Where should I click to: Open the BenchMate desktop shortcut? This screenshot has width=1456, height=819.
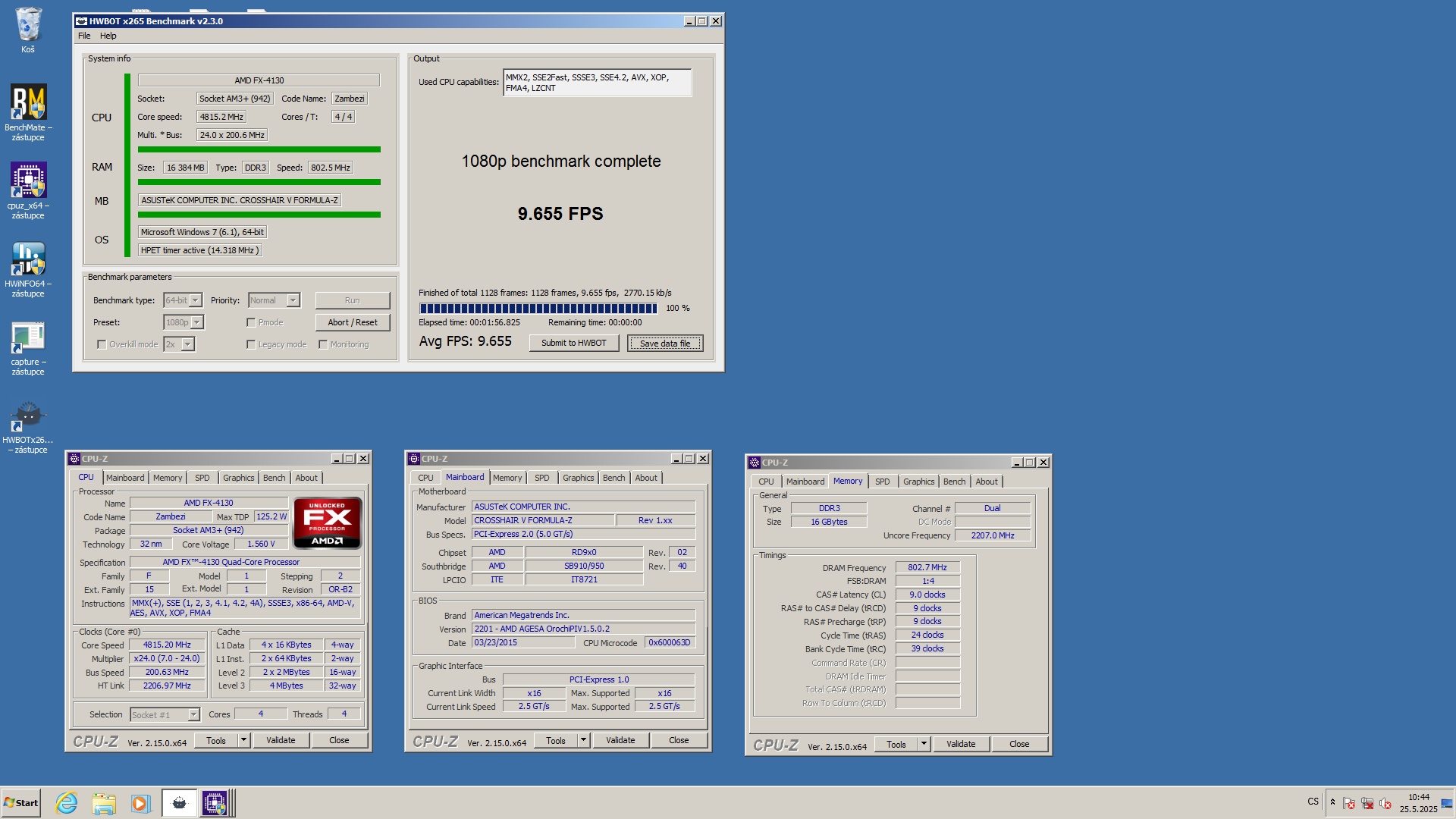tap(28, 112)
